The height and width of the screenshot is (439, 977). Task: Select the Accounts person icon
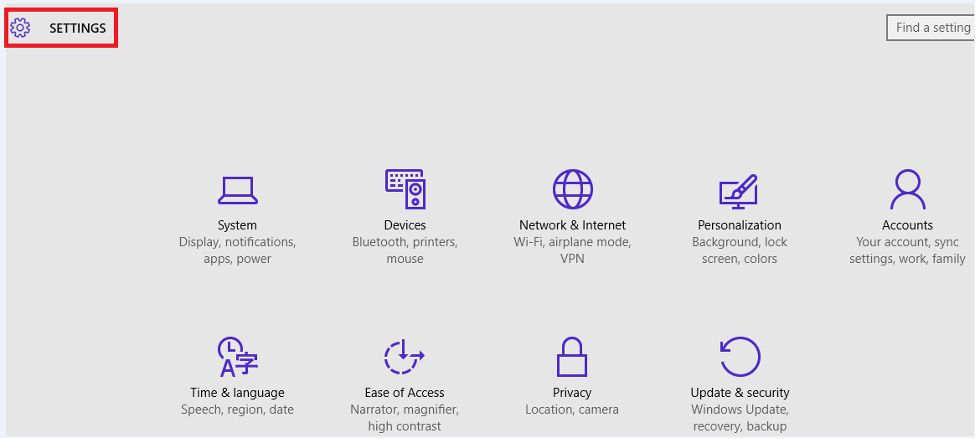[907, 189]
